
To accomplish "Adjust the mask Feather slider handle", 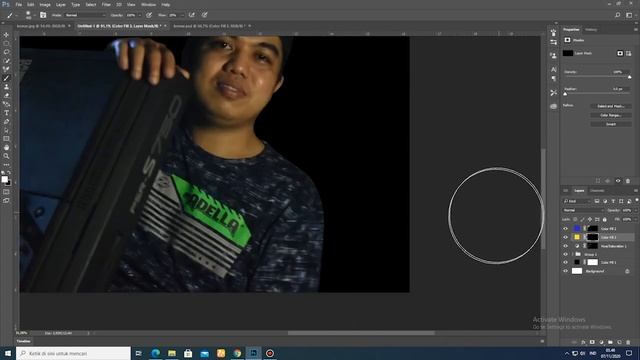I will [565, 94].
